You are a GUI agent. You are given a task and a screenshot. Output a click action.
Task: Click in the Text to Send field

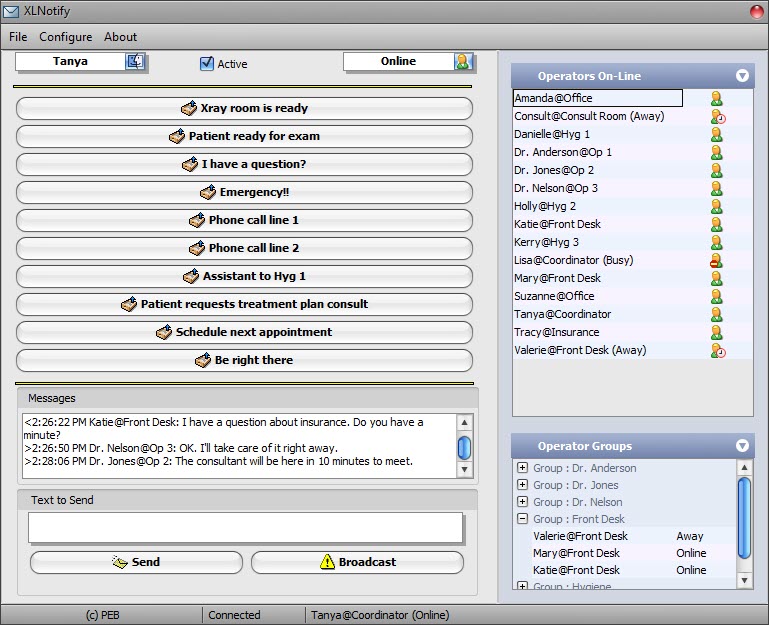245,528
